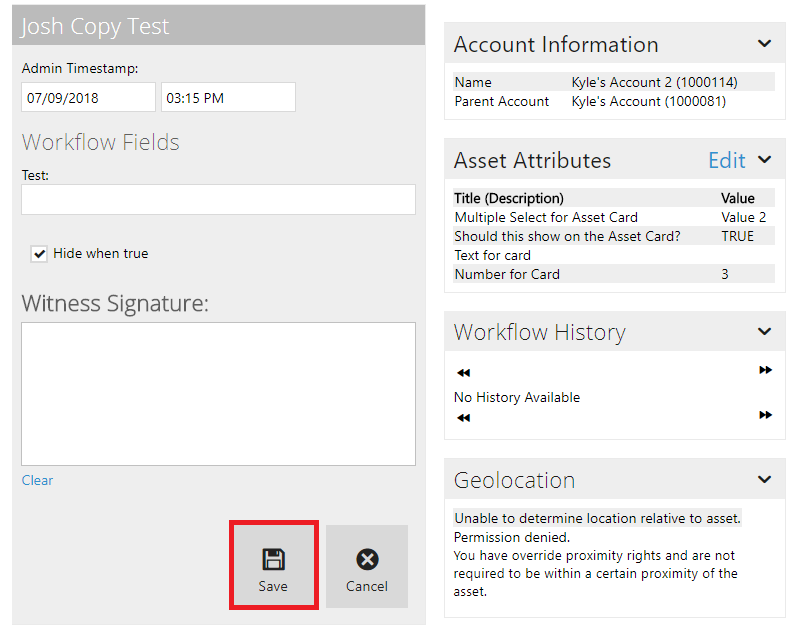Collapse the Geolocation panel

764,480
